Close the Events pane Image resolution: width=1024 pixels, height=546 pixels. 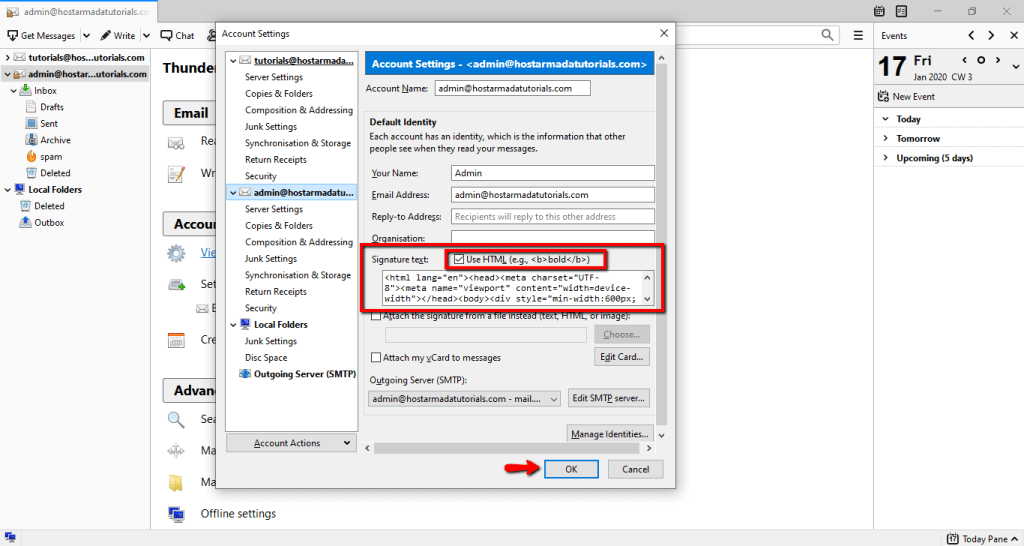(1012, 35)
